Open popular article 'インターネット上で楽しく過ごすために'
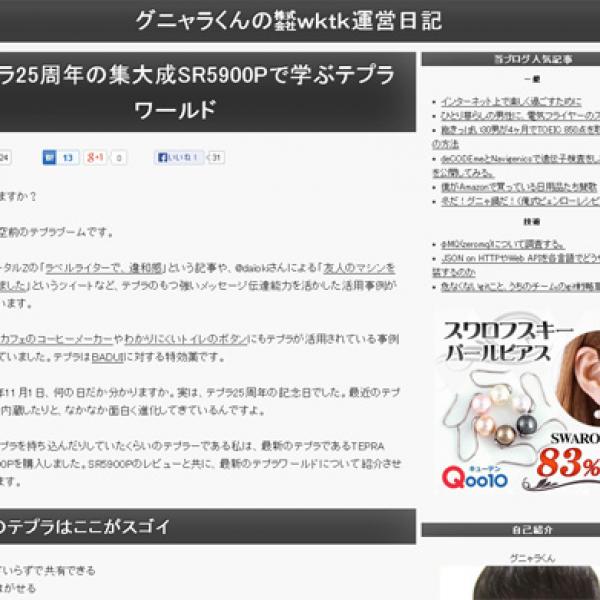The width and height of the screenshot is (600, 600). click(x=511, y=102)
